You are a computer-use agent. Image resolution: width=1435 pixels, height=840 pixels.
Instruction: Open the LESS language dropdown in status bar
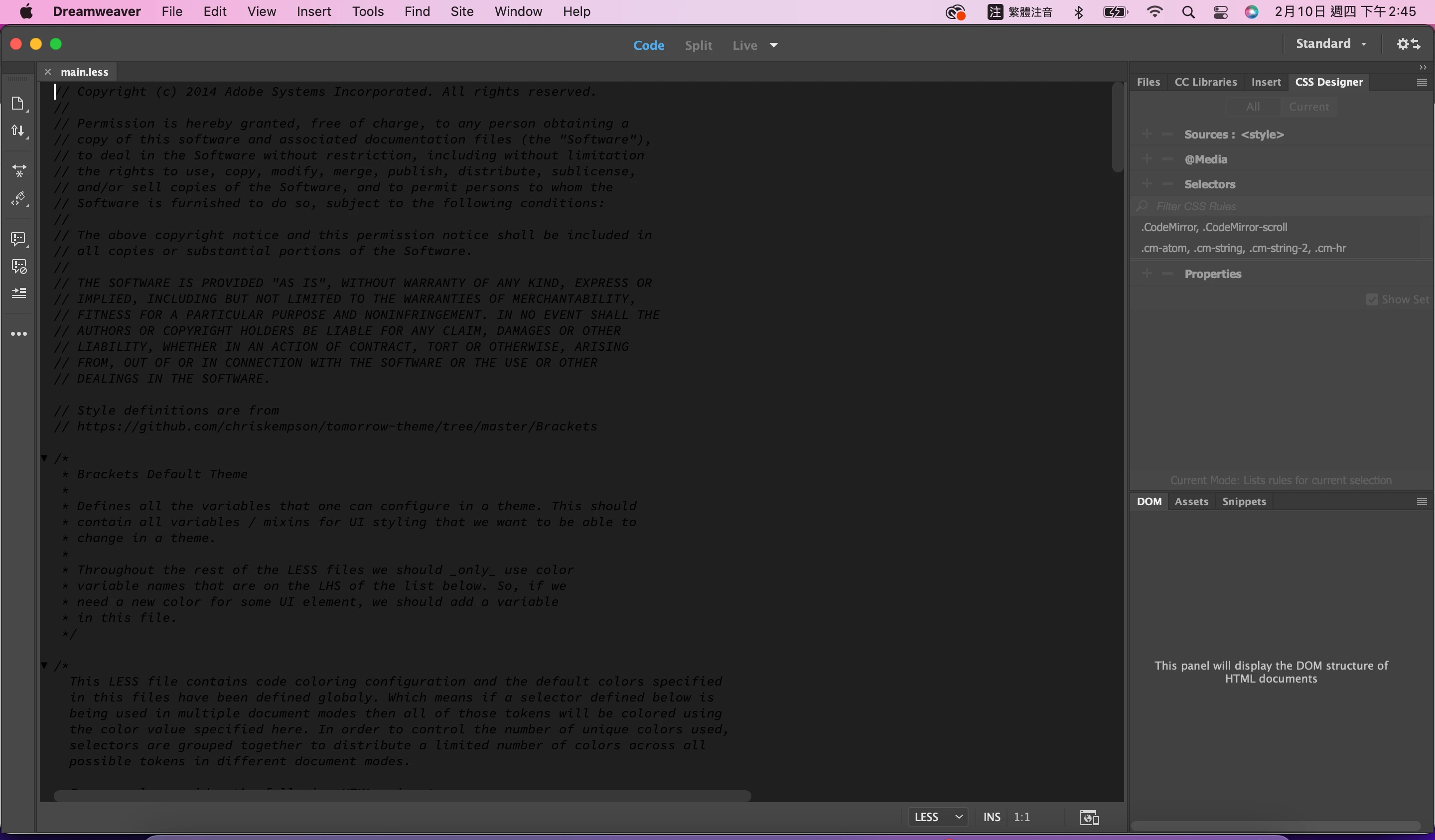coord(937,817)
